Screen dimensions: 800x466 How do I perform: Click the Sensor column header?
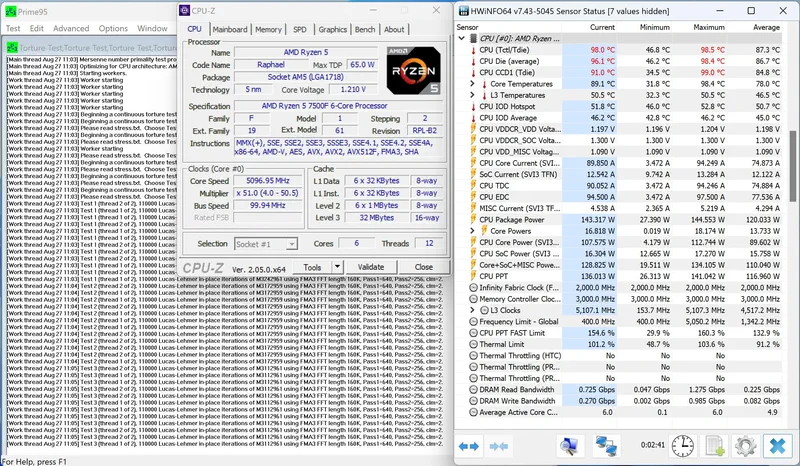click(x=467, y=27)
